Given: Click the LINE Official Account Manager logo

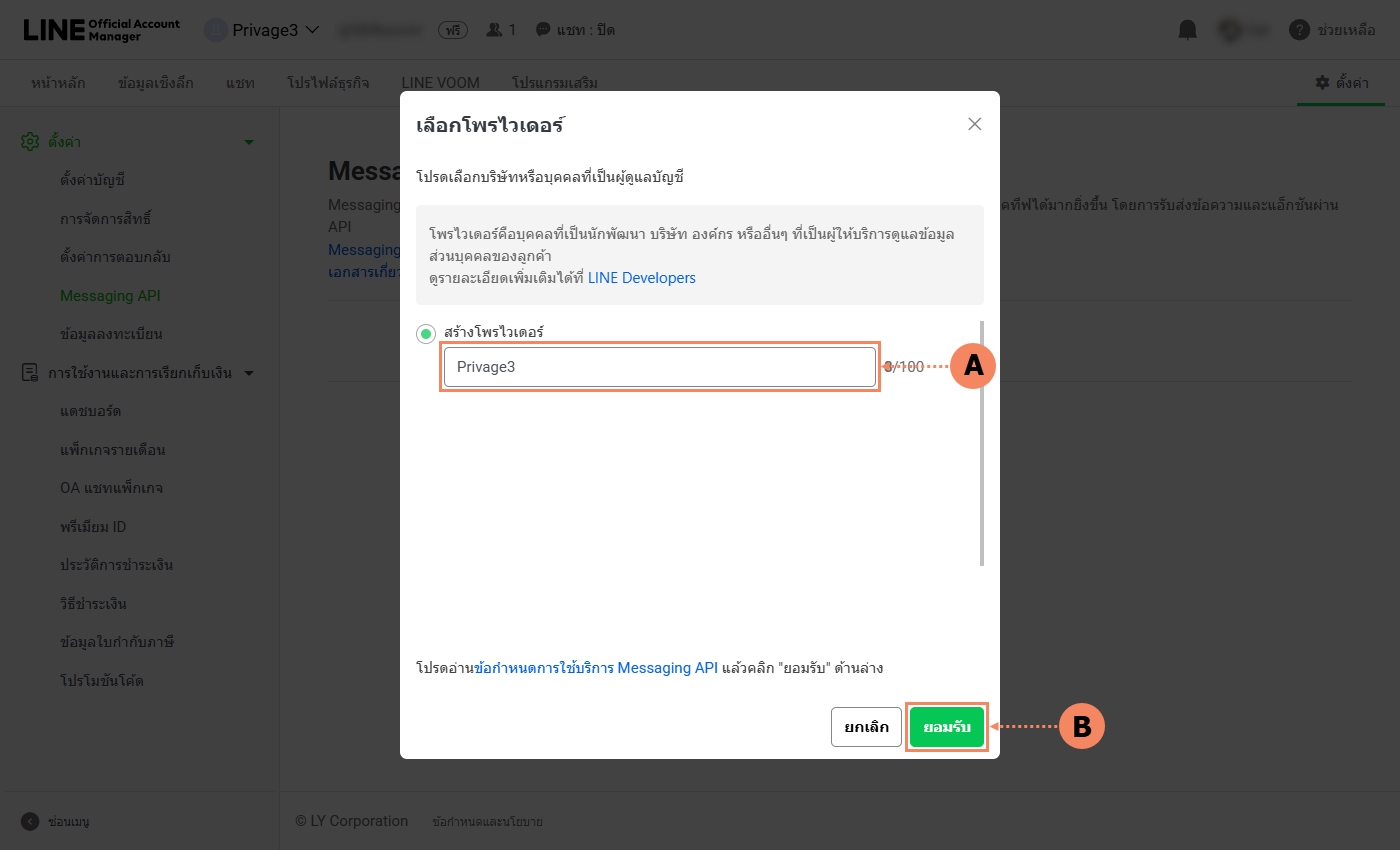Looking at the screenshot, I should pos(102,29).
